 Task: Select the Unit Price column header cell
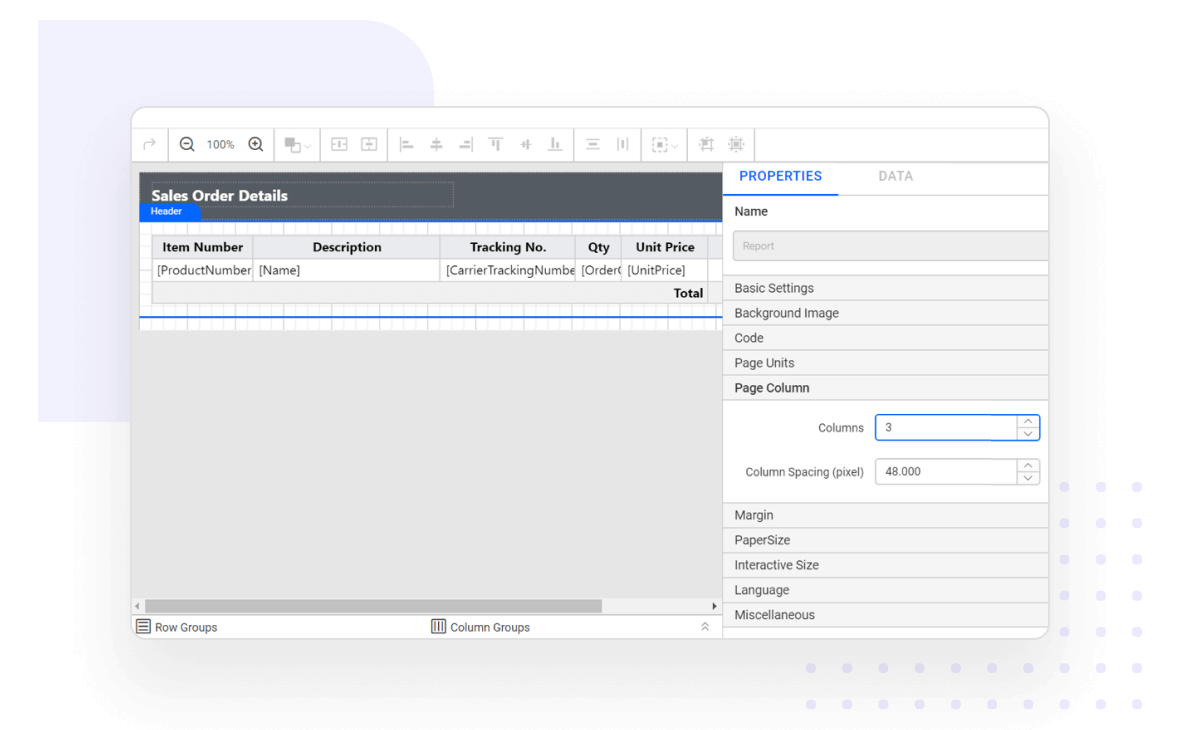pos(665,247)
